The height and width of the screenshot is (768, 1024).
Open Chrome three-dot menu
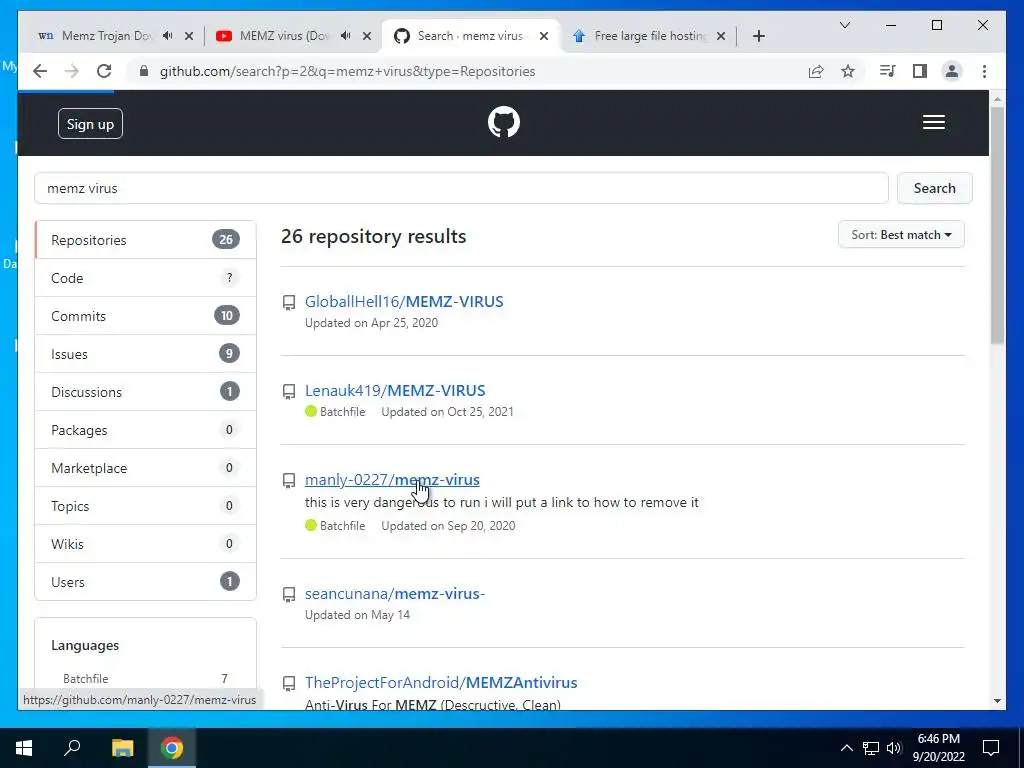pos(984,71)
